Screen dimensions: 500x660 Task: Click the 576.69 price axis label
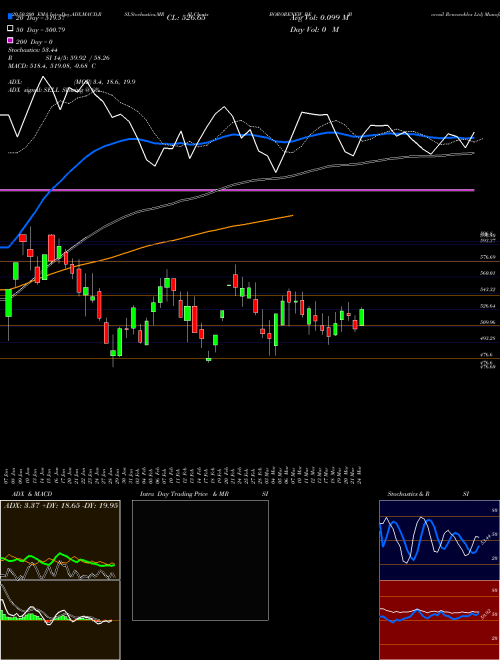[490, 257]
